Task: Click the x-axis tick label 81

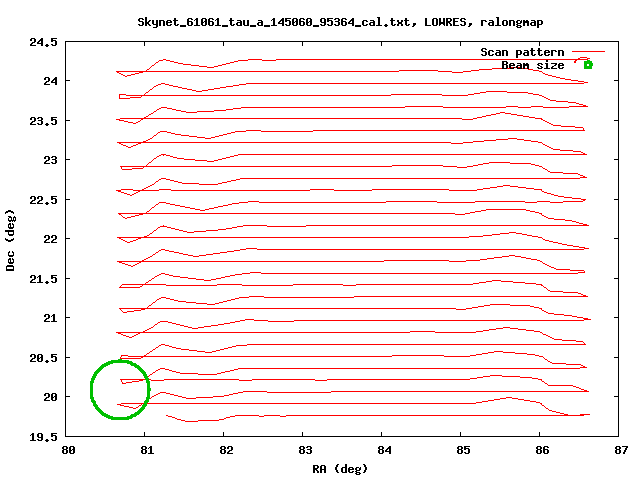Action: pyautogui.click(x=147, y=450)
